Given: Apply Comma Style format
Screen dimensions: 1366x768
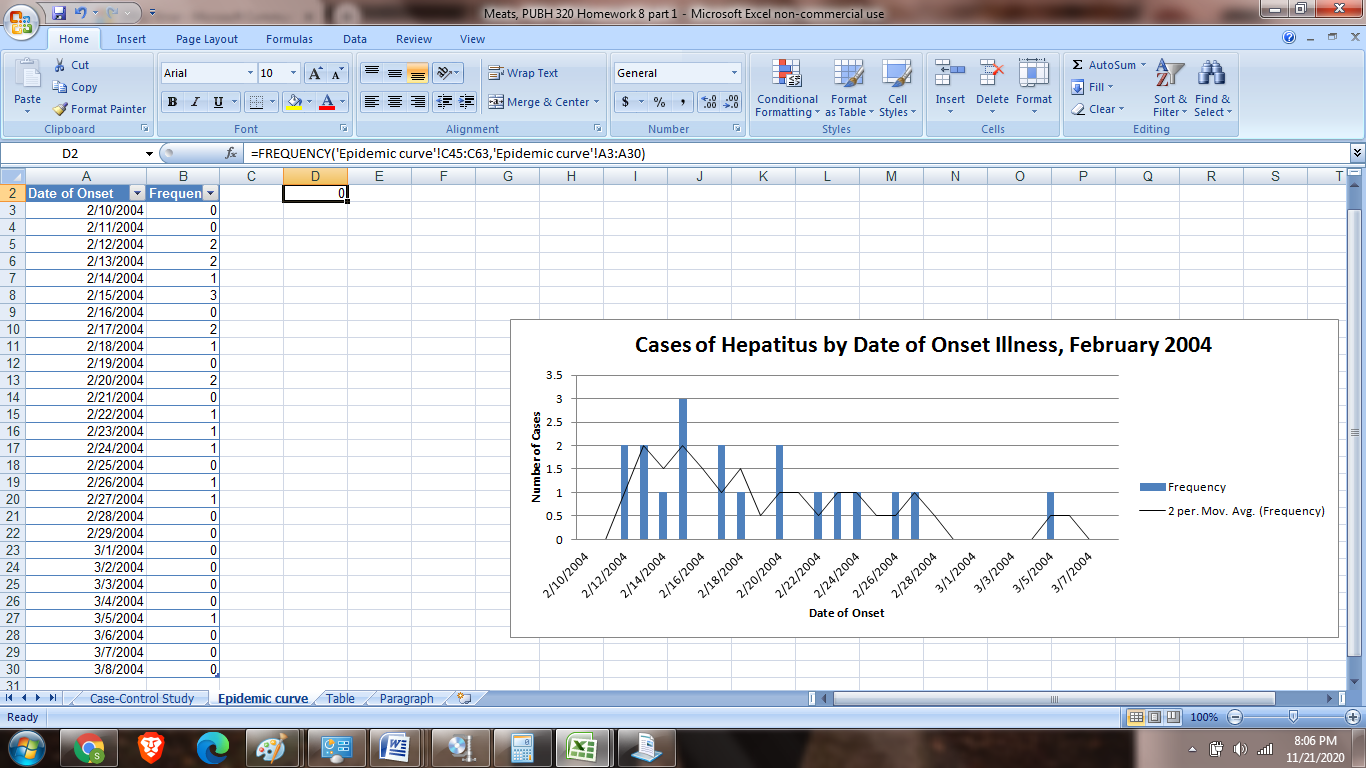Looking at the screenshot, I should click(683, 102).
